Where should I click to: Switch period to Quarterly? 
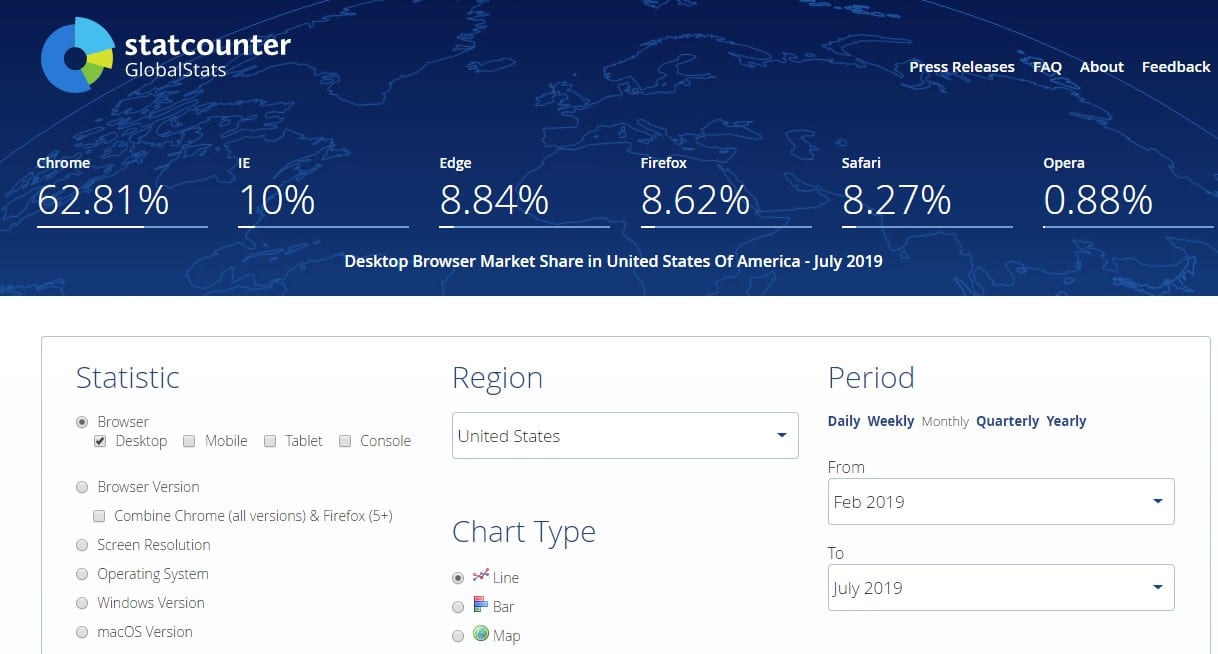click(x=1008, y=421)
